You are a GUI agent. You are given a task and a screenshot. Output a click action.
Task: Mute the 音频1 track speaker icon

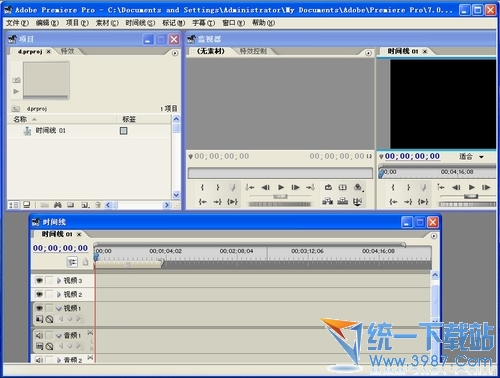pos(39,335)
